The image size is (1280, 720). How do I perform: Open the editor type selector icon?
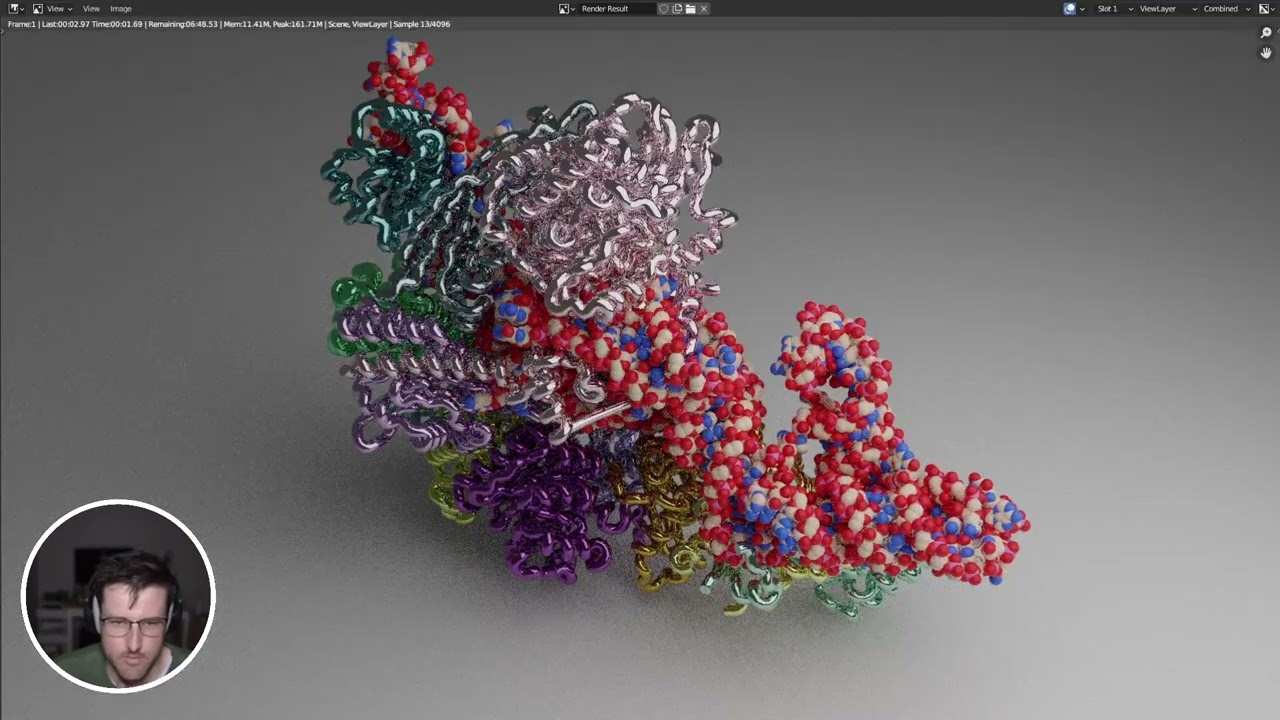click(x=16, y=8)
